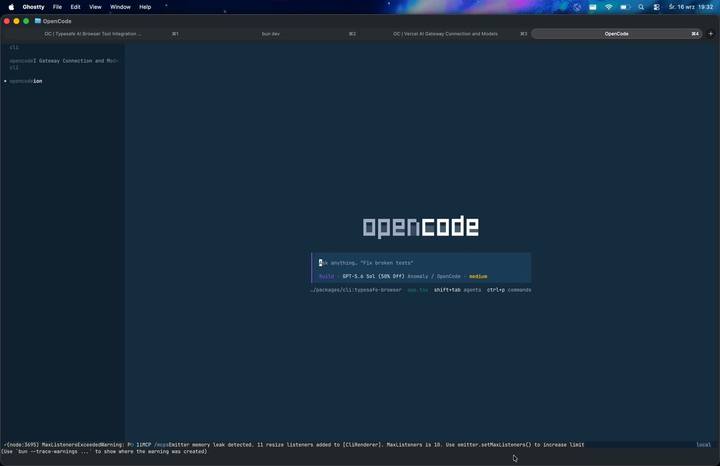Click the GPT model name in the prompt
The height and width of the screenshot is (466, 720).
(373, 276)
